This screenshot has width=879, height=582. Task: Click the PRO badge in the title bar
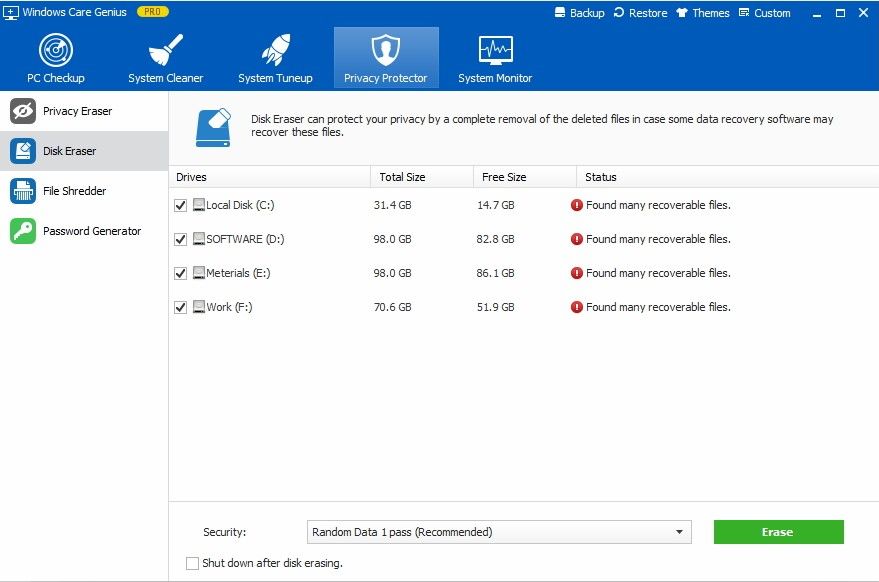tap(152, 12)
